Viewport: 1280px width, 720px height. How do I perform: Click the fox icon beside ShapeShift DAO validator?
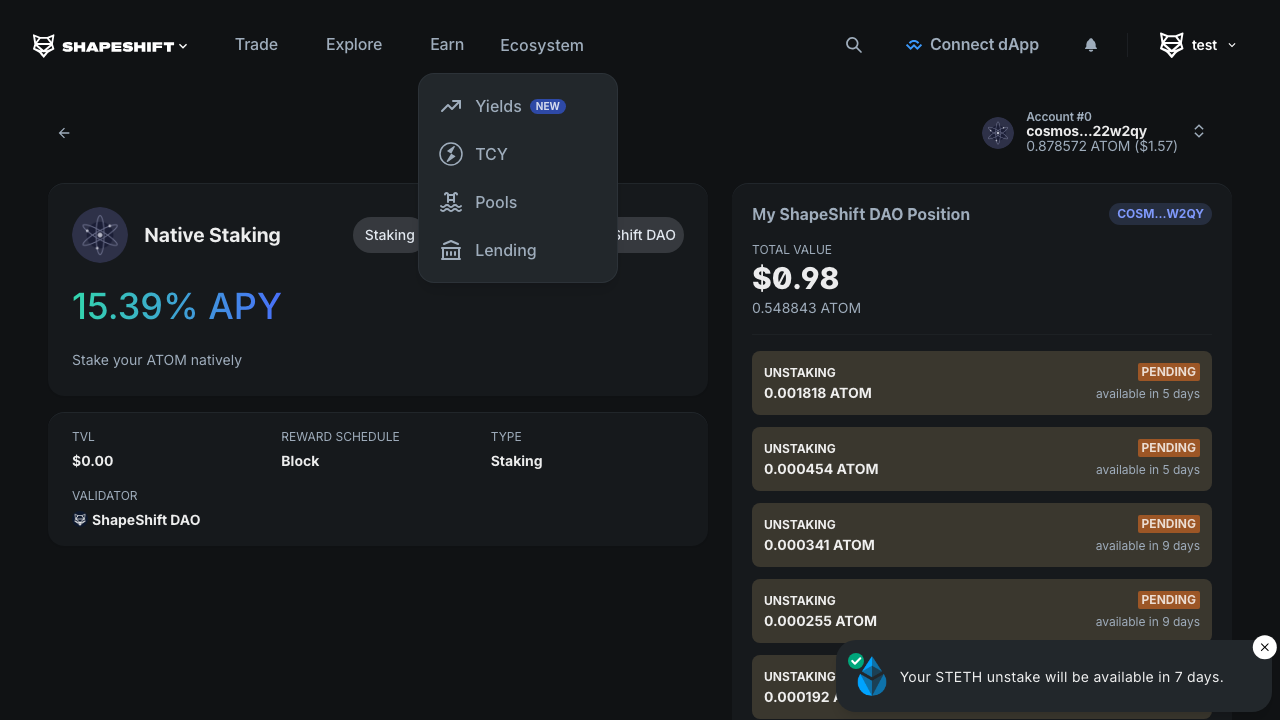[80, 519]
